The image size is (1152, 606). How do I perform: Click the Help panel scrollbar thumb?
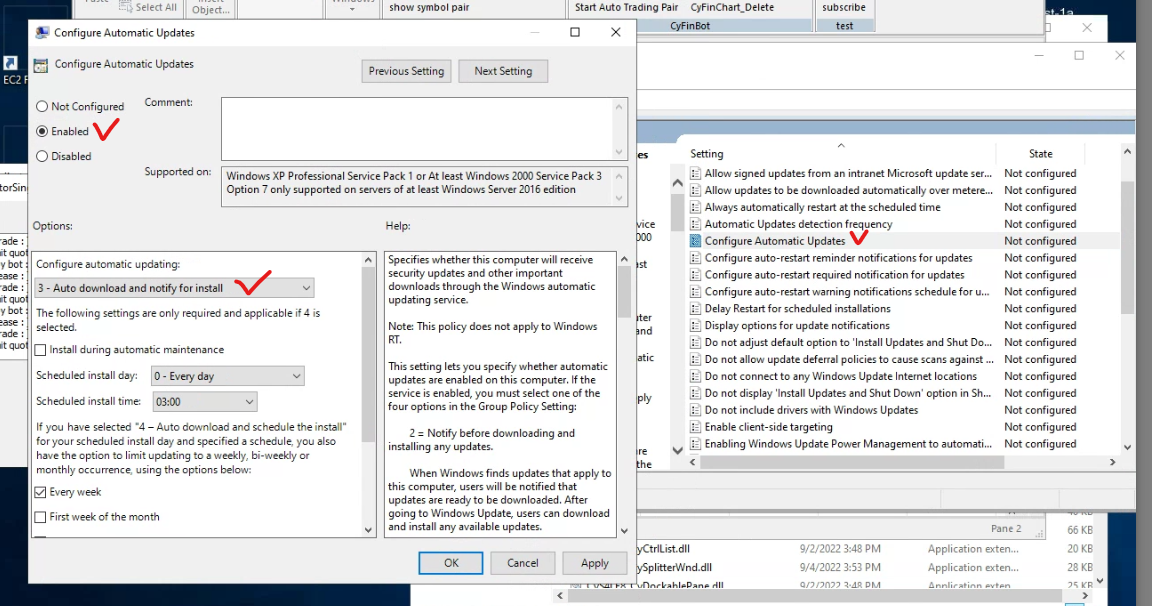point(624,292)
